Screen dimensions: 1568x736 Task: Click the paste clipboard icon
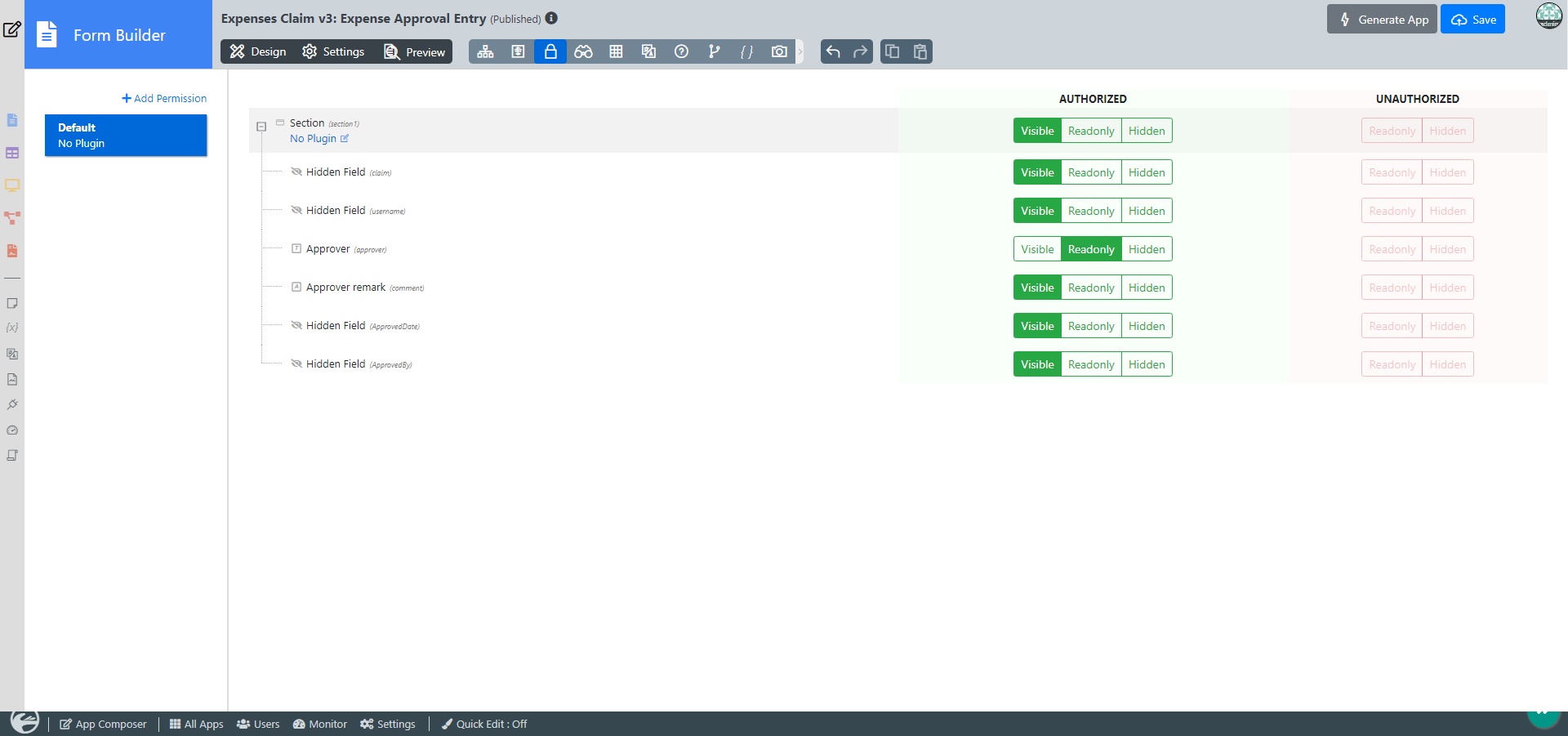[920, 51]
